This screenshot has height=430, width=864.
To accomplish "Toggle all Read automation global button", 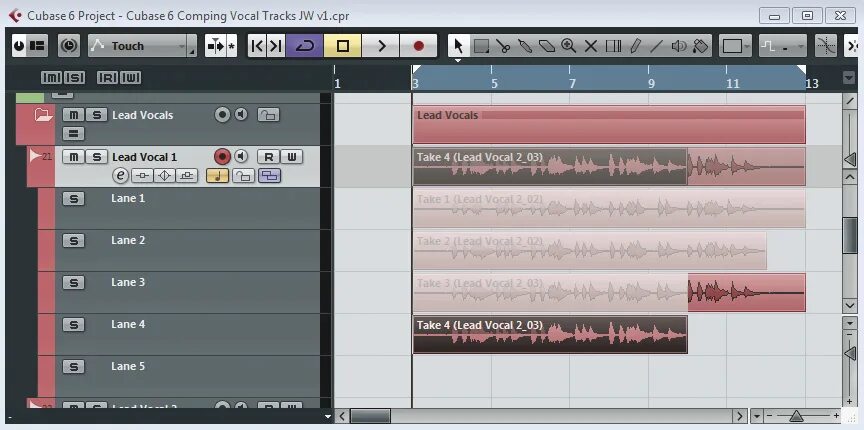I will (107, 78).
